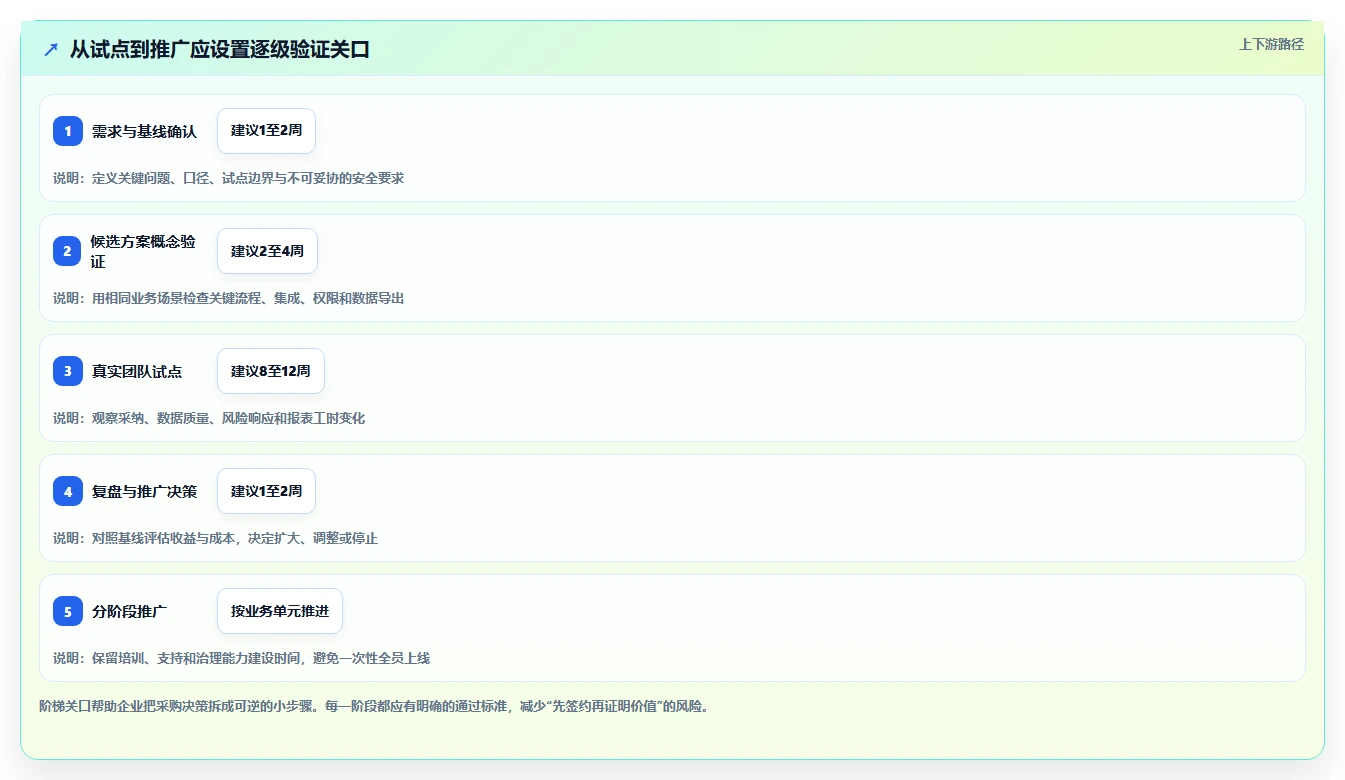
Task: Click the step 5 number badge
Action: pyautogui.click(x=68, y=611)
